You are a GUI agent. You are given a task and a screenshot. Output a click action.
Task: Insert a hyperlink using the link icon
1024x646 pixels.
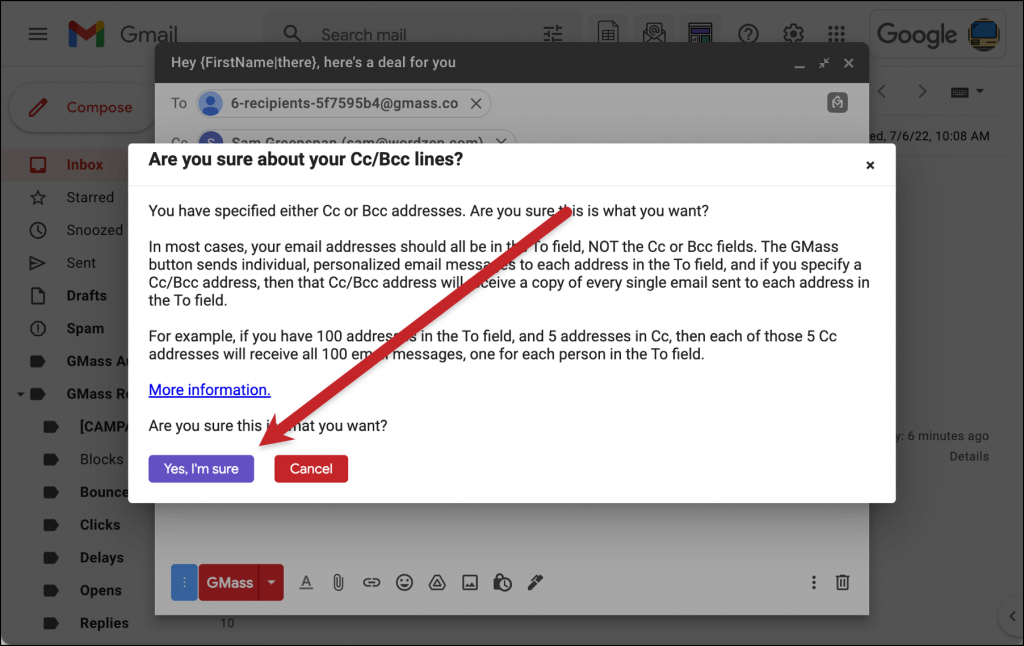(371, 582)
